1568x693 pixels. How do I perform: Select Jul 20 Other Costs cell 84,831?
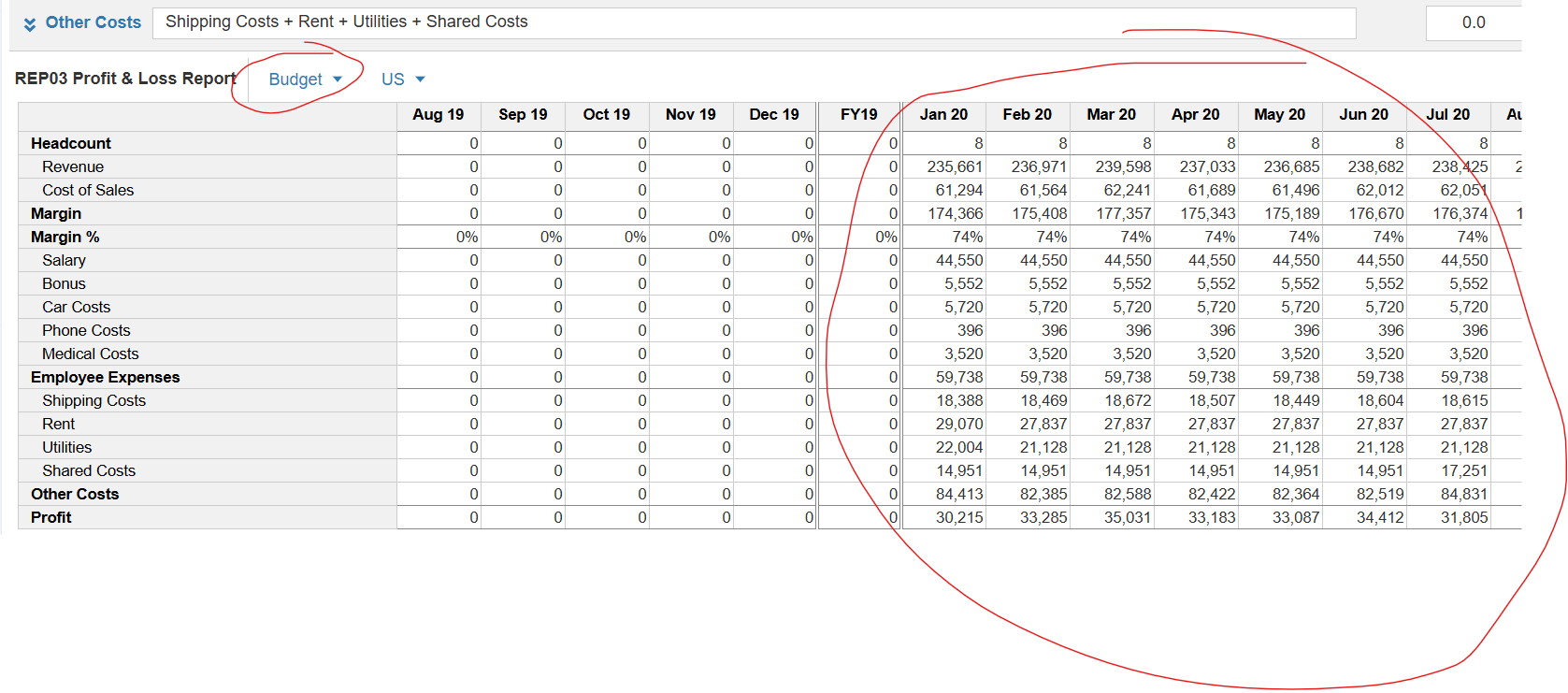pyautogui.click(x=1449, y=494)
